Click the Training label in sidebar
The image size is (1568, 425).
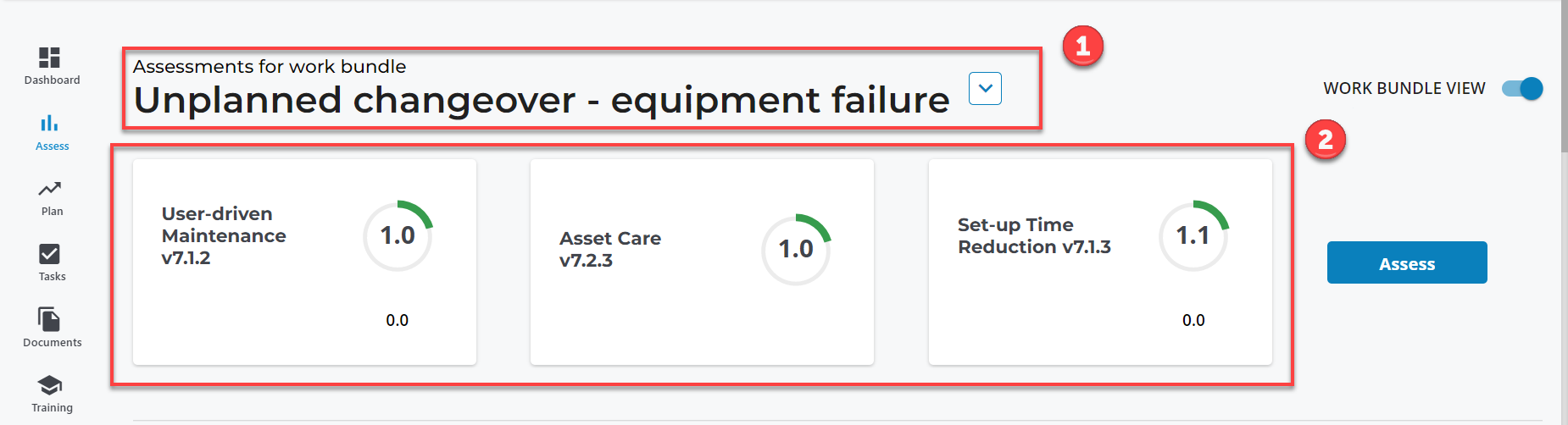click(52, 408)
